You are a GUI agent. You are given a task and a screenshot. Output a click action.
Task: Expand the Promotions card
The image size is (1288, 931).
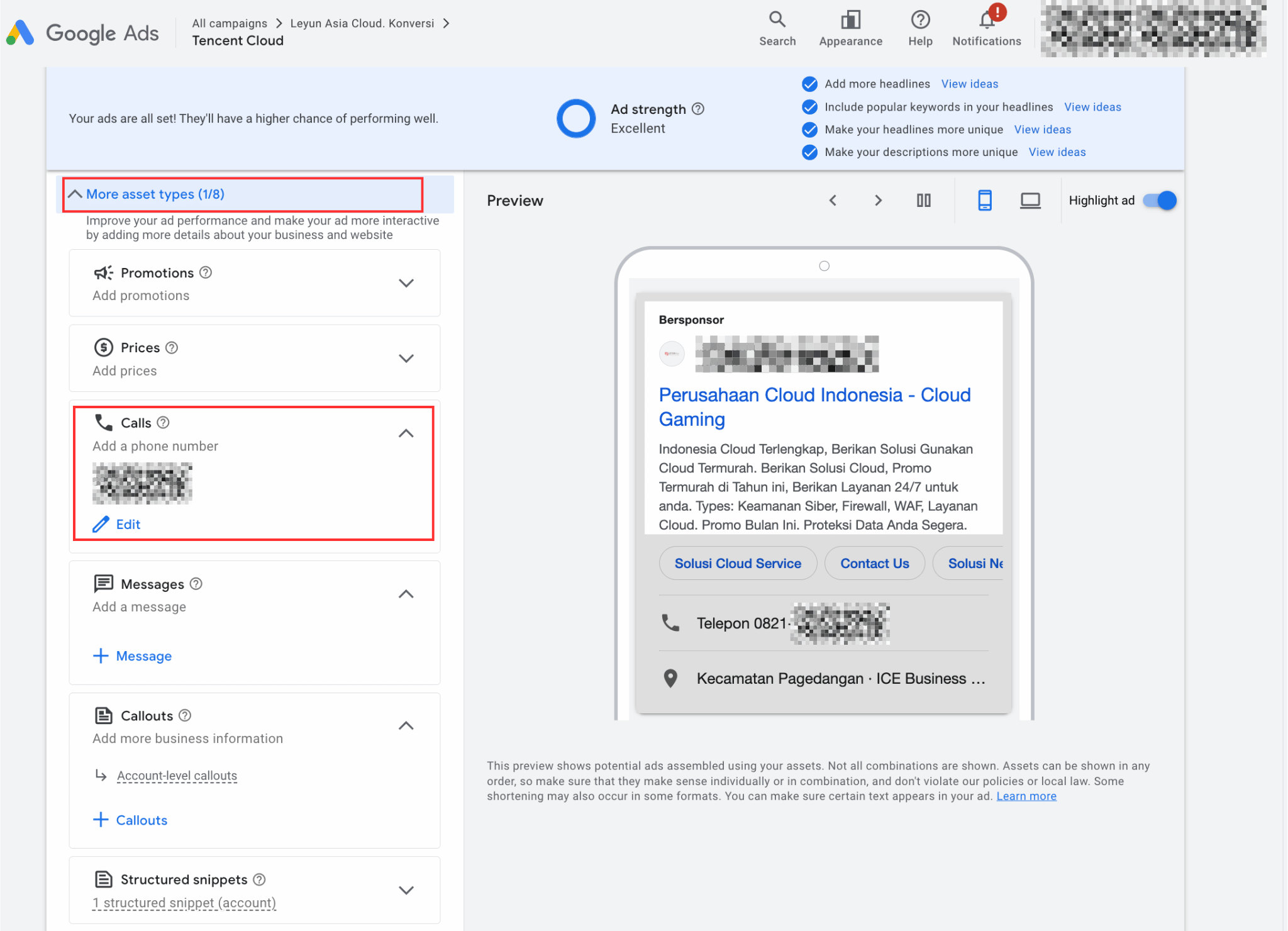point(406,283)
